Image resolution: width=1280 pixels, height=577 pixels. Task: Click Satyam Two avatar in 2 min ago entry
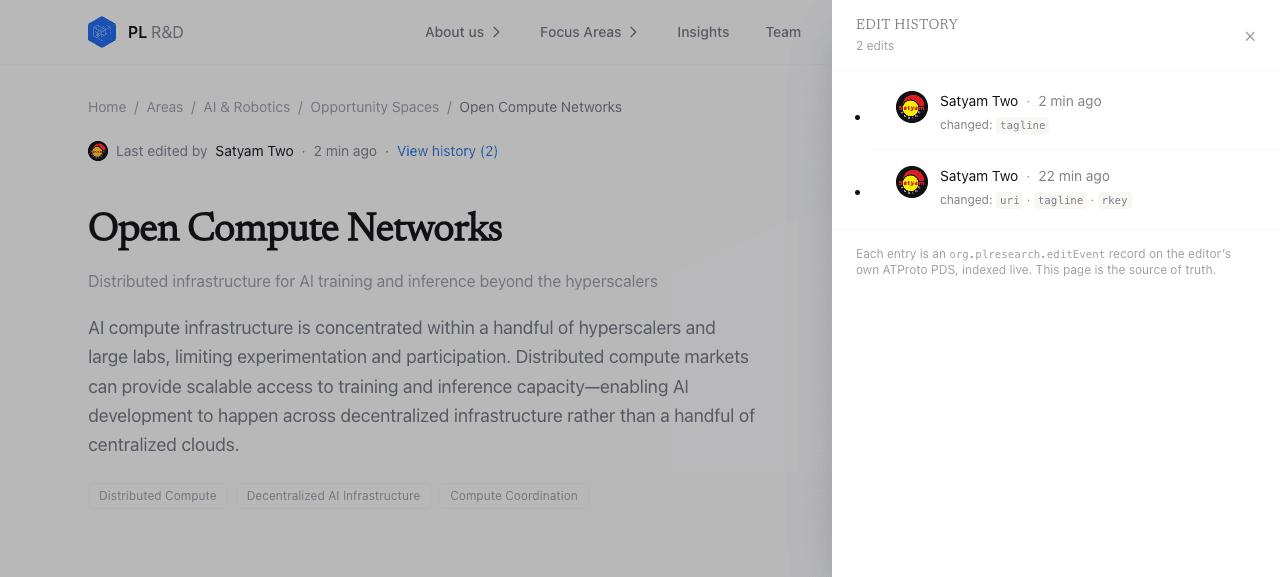(912, 107)
